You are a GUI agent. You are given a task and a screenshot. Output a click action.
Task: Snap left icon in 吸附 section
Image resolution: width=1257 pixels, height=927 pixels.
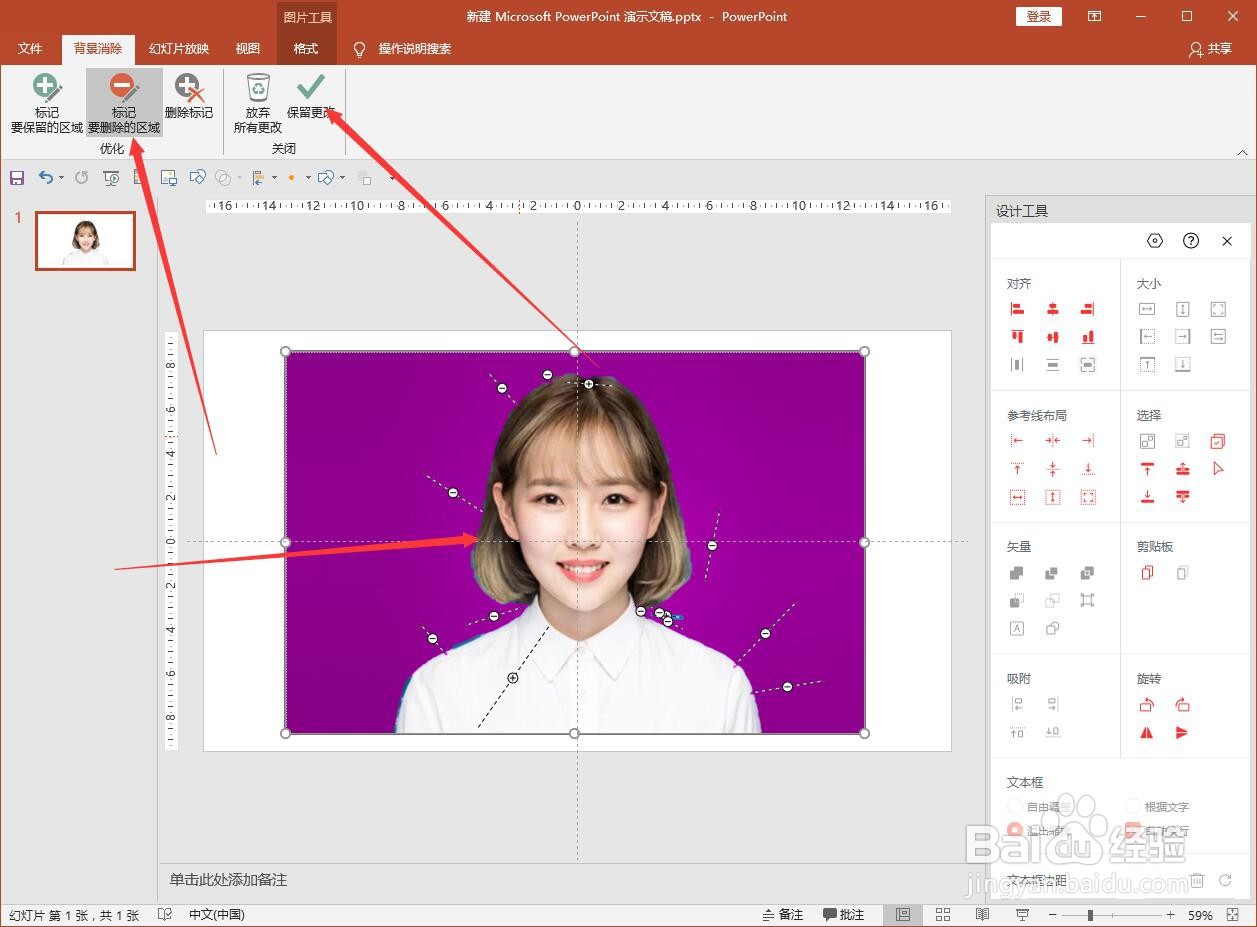click(x=1017, y=705)
